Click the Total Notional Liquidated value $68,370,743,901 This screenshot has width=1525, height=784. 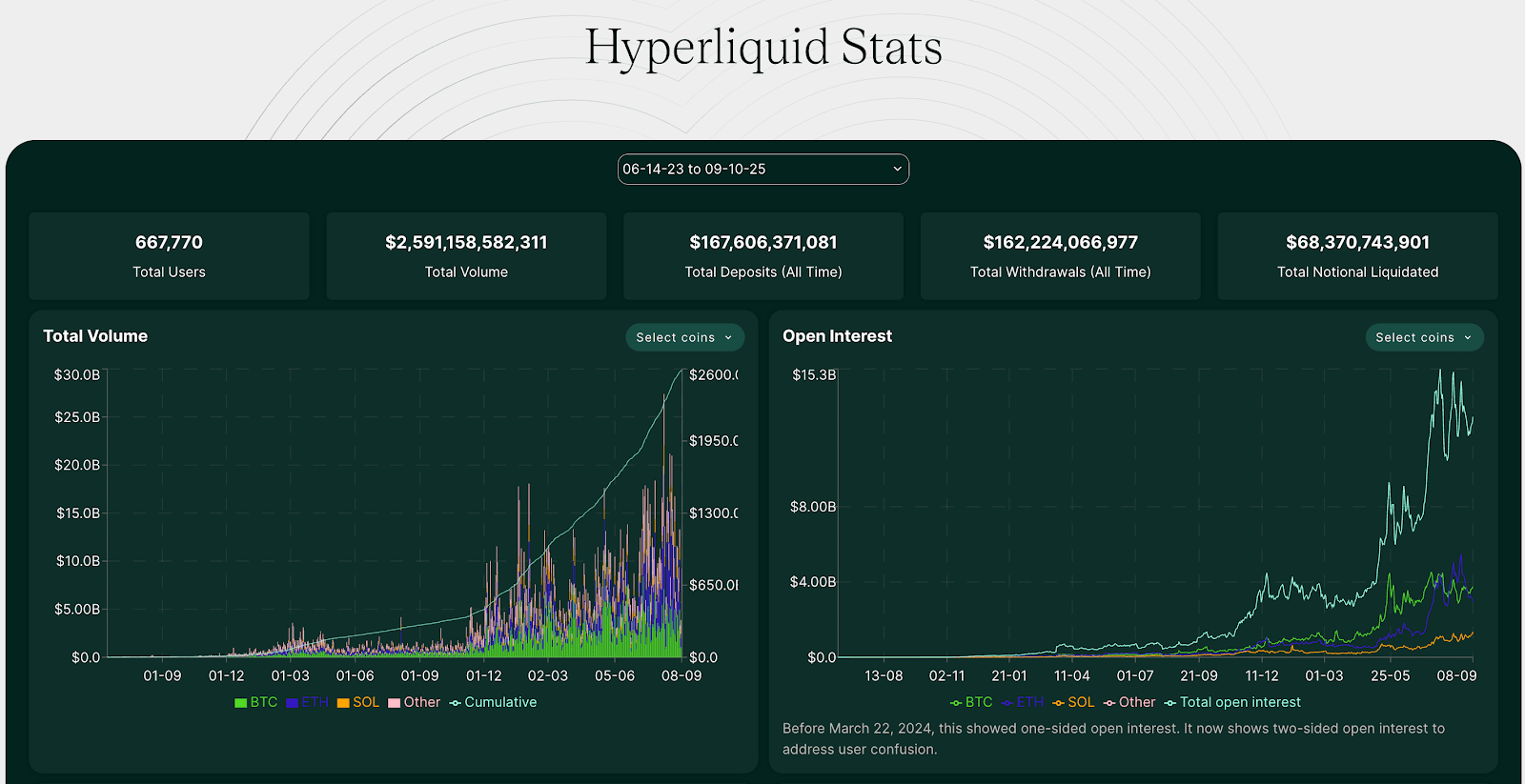pos(1358,243)
